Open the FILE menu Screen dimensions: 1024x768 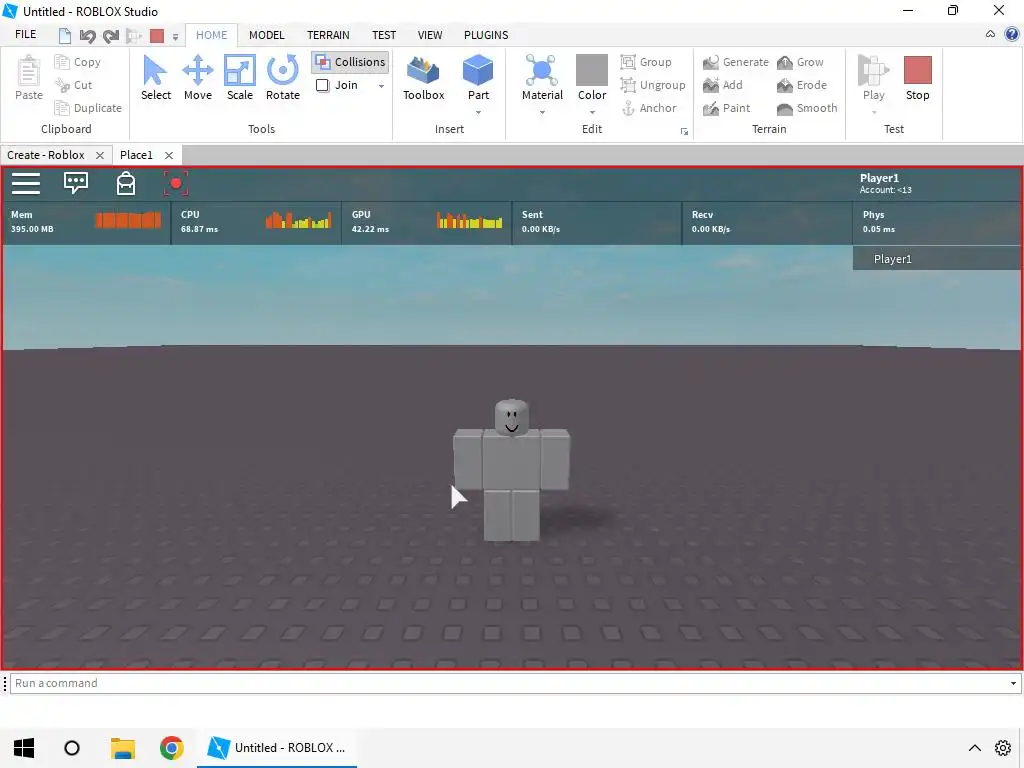[x=25, y=35]
